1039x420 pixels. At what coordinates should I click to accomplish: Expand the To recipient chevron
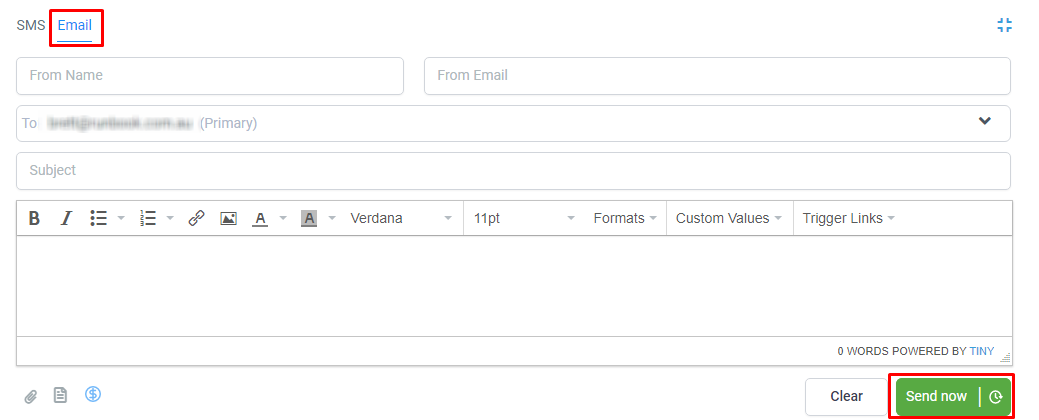tap(985, 121)
